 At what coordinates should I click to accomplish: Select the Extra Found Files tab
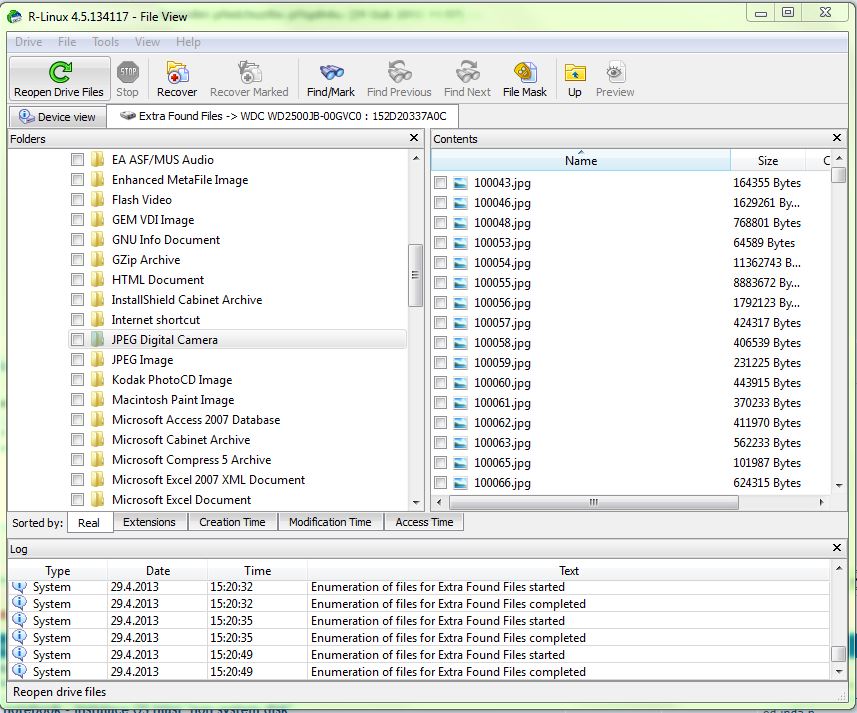283,116
